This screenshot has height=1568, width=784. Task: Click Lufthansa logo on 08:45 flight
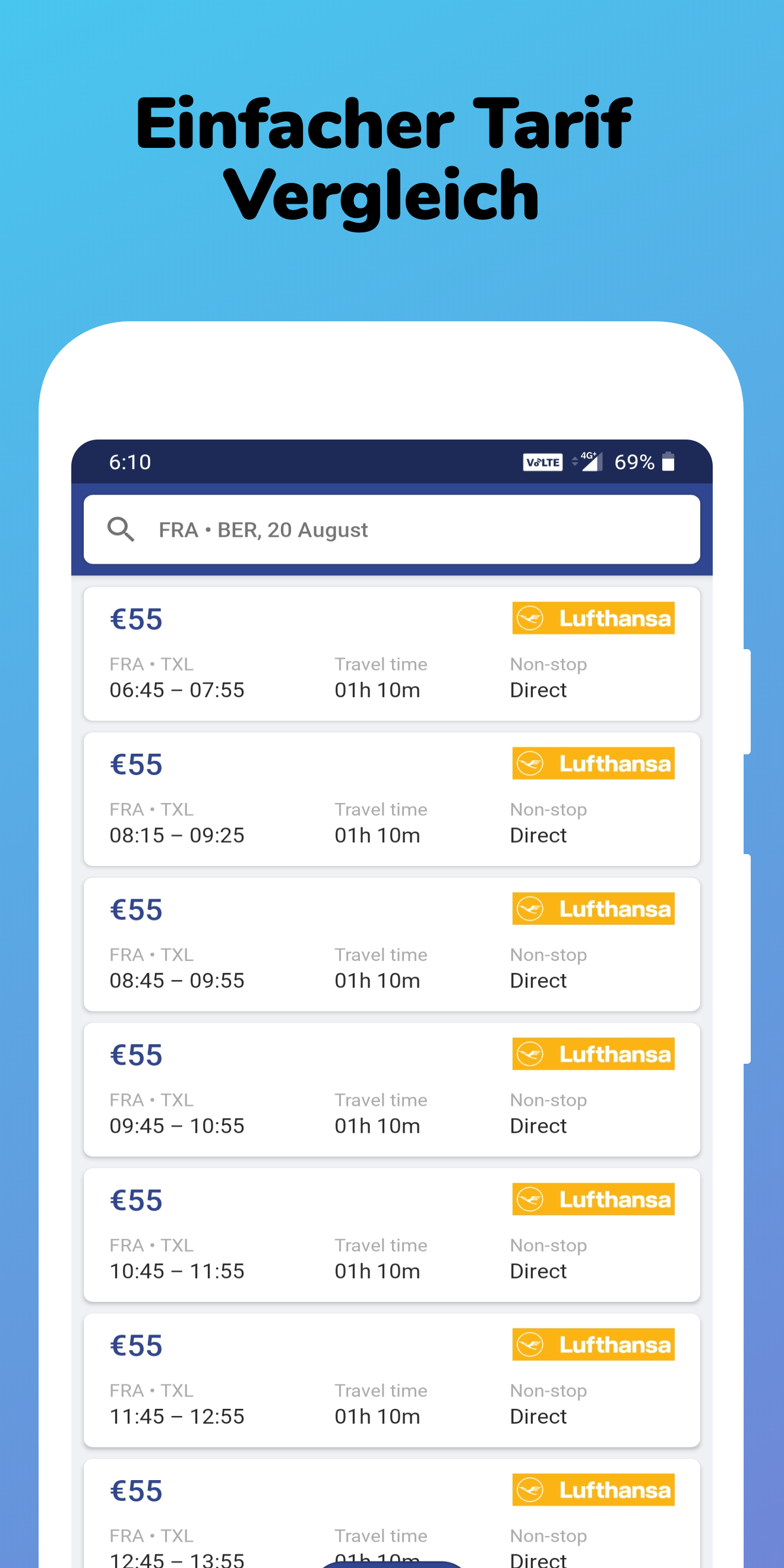[593, 909]
